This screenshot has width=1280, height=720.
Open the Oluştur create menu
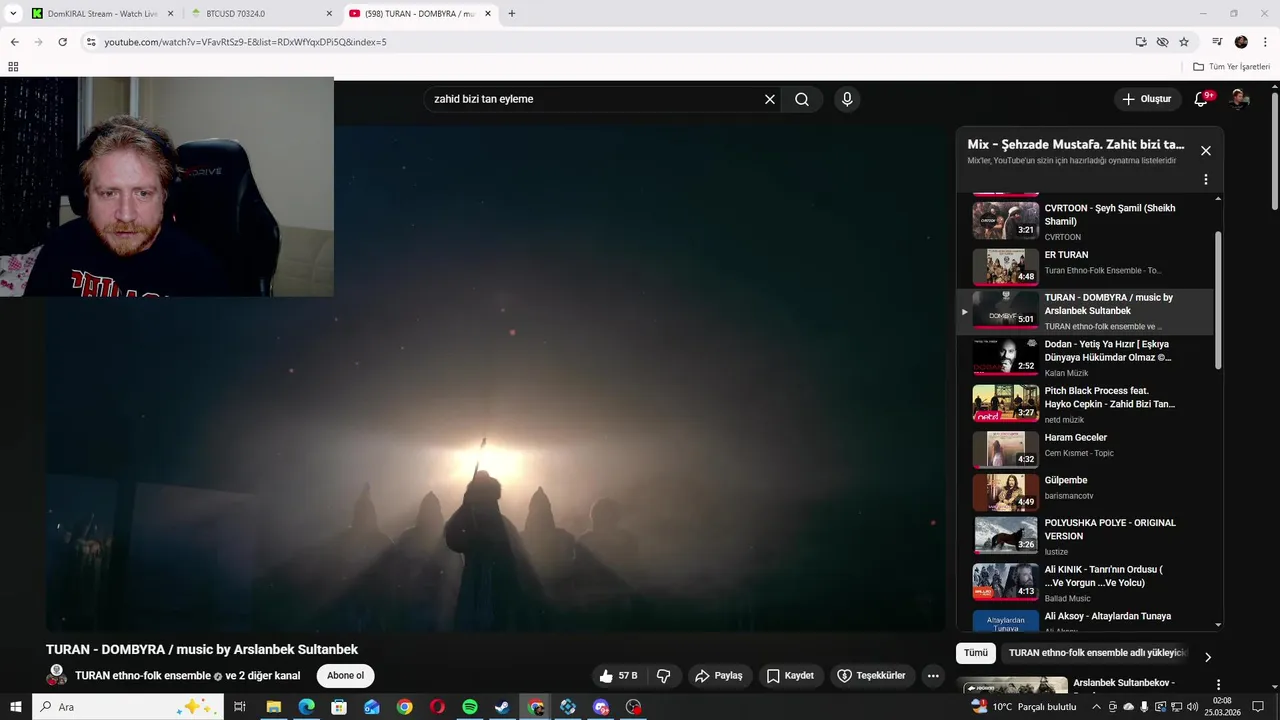[x=1146, y=99]
